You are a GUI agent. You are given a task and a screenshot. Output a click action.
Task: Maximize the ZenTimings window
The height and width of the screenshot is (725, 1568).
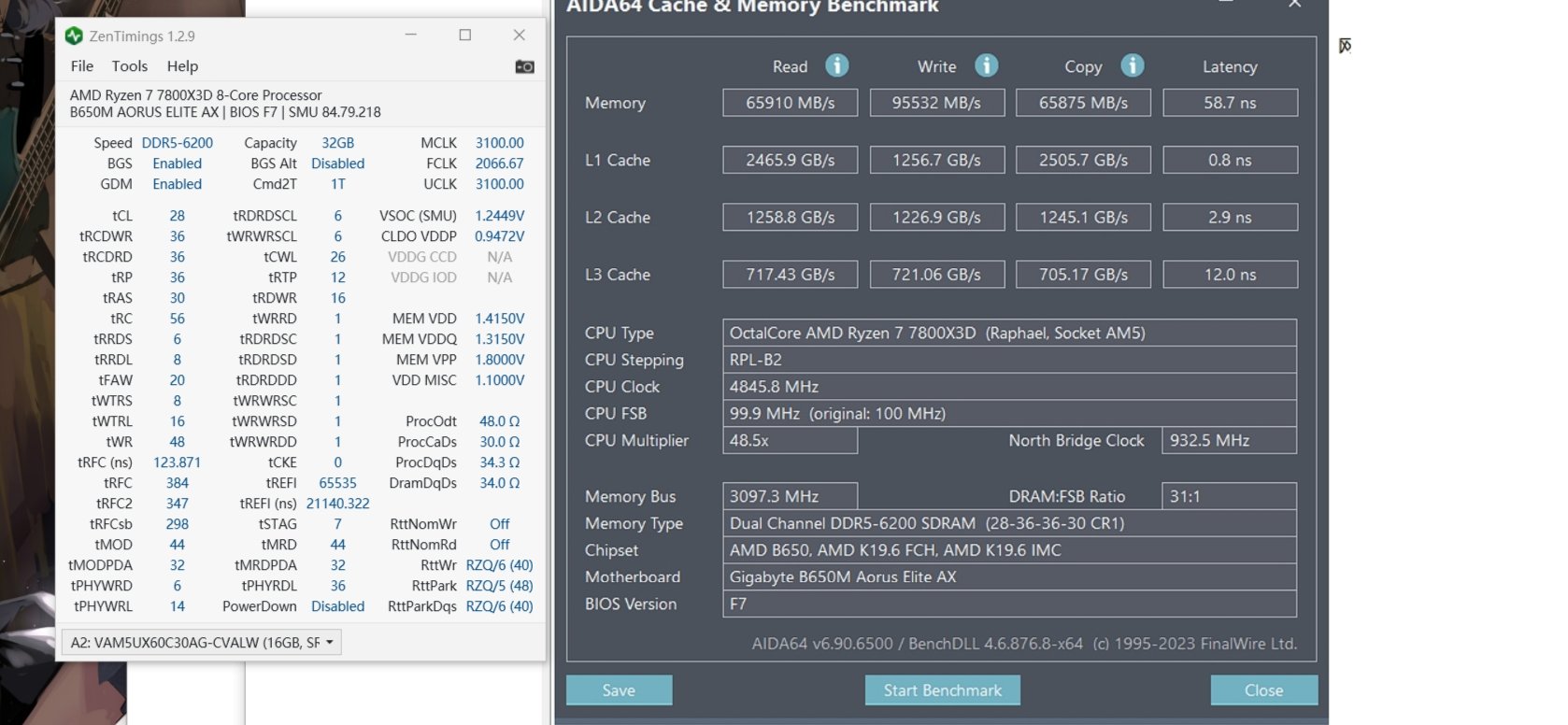point(464,36)
